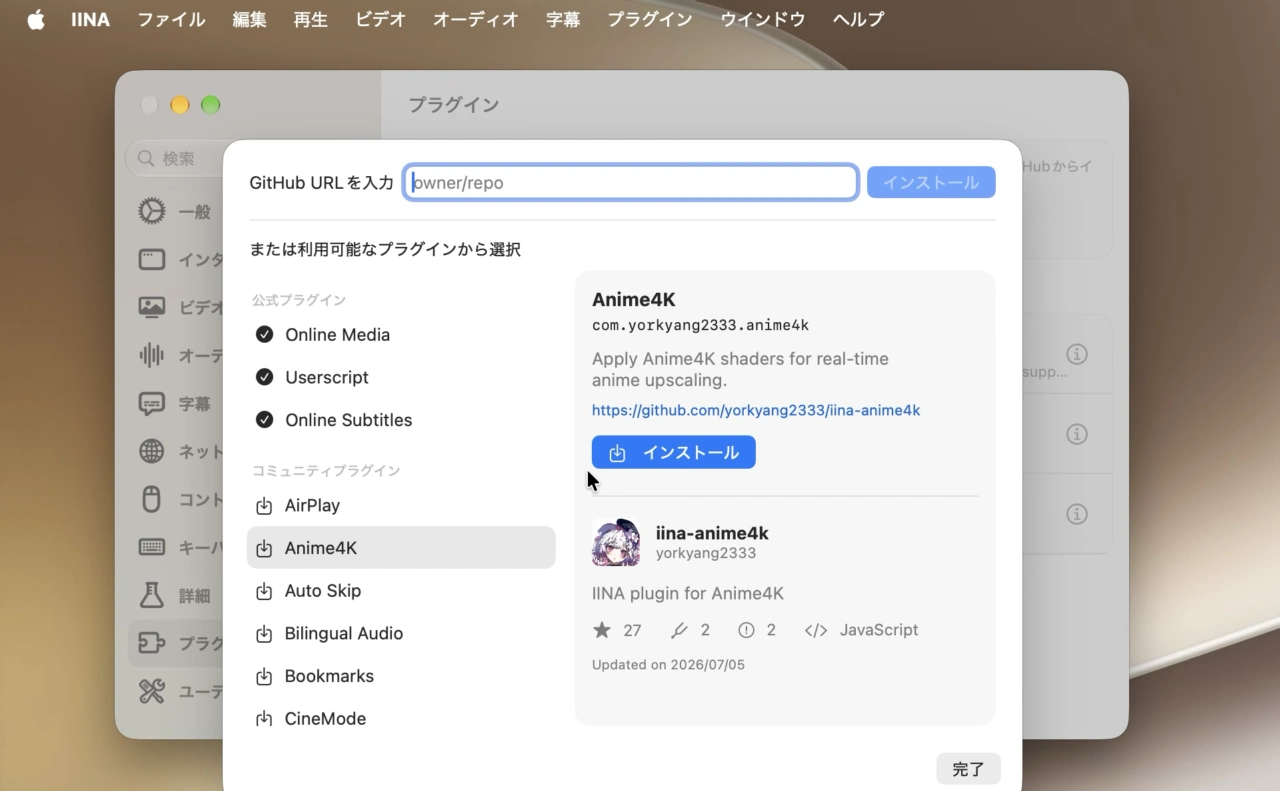
Task: Click top info icon in plugin list
Action: click(1077, 354)
